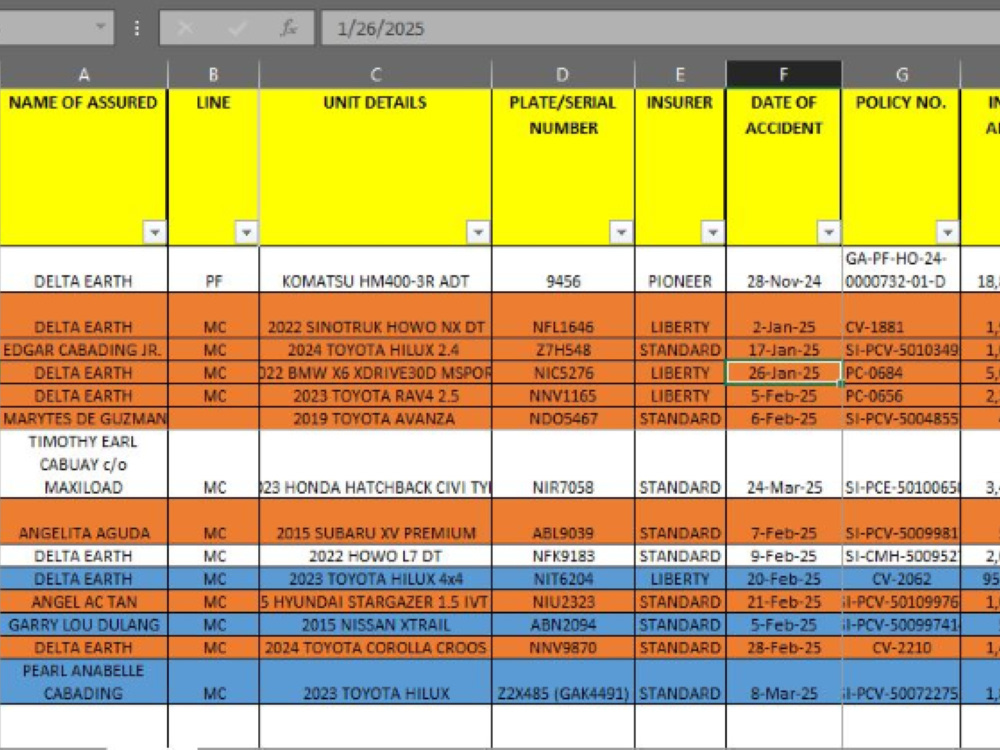Select cell 2019 TOYOTA AVANZA
Screen dimensions: 1000x750
(x=376, y=418)
